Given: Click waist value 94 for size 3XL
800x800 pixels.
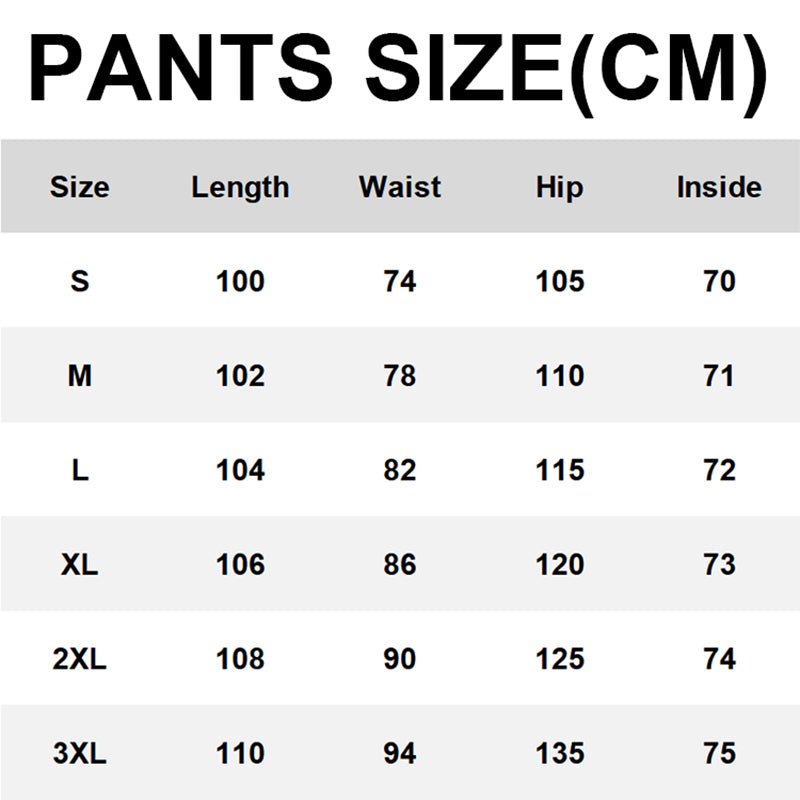Looking at the screenshot, I should click(x=400, y=753).
